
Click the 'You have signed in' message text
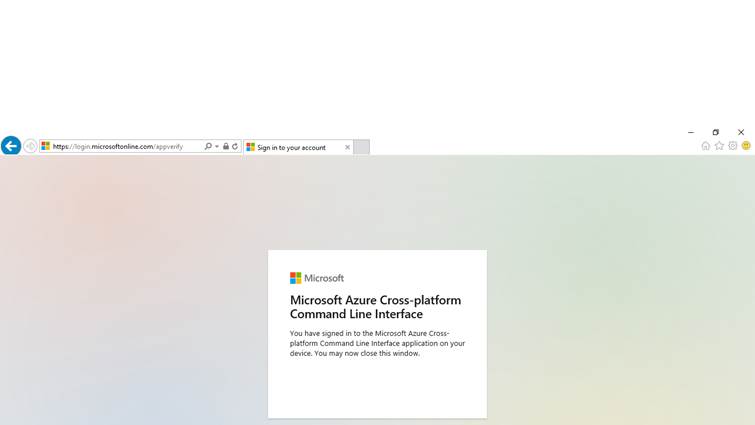point(378,343)
